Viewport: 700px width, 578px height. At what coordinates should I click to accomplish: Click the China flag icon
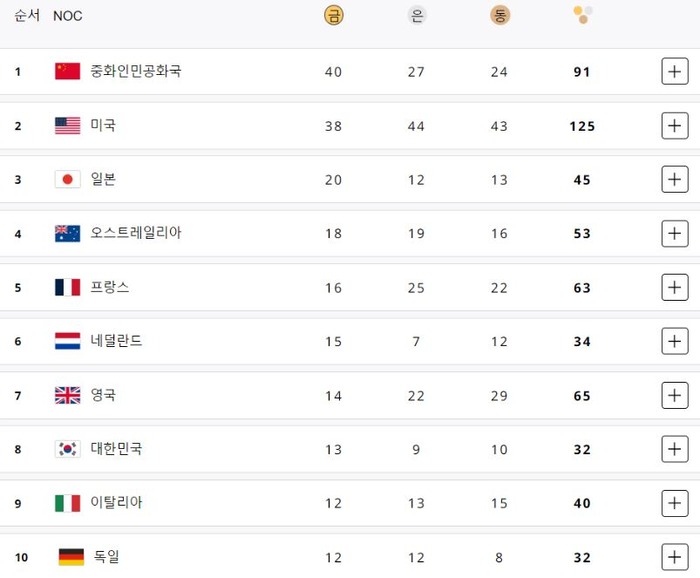(67, 71)
